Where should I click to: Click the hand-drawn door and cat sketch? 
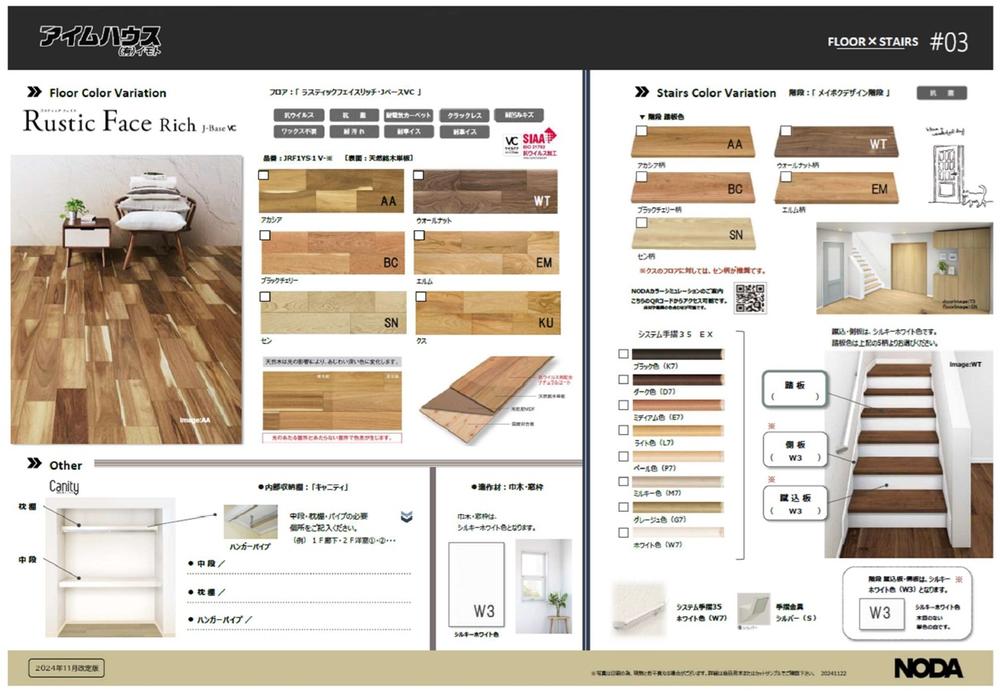click(x=960, y=167)
